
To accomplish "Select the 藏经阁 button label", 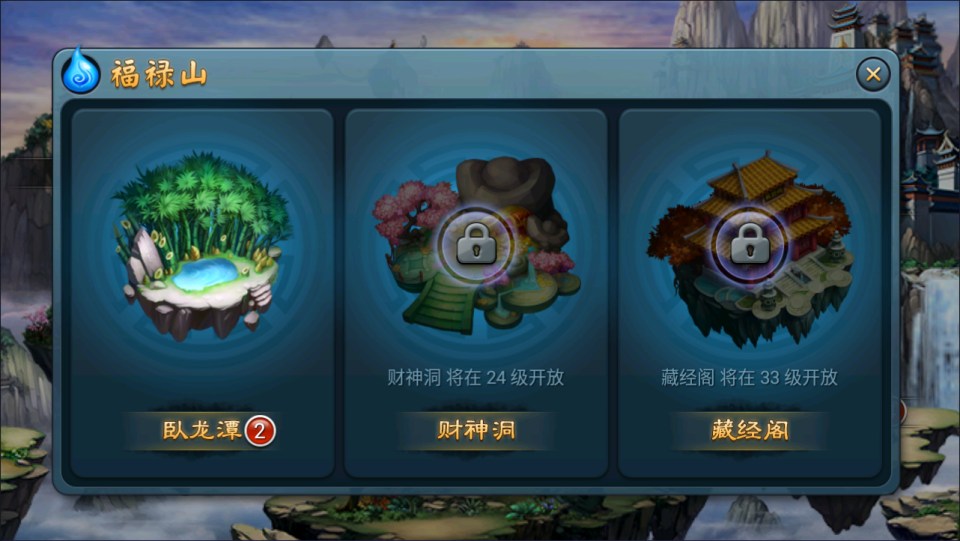I will pos(749,430).
